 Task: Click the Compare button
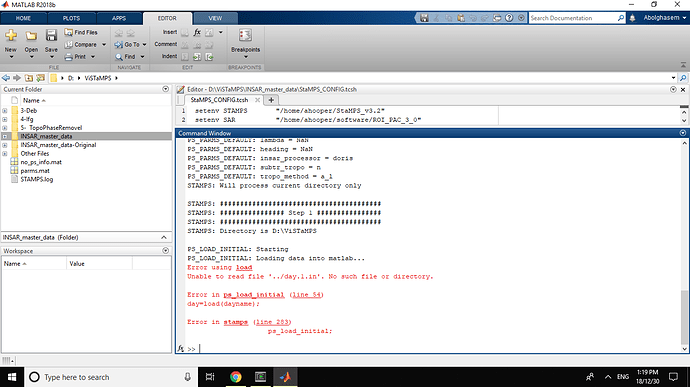pos(81,44)
